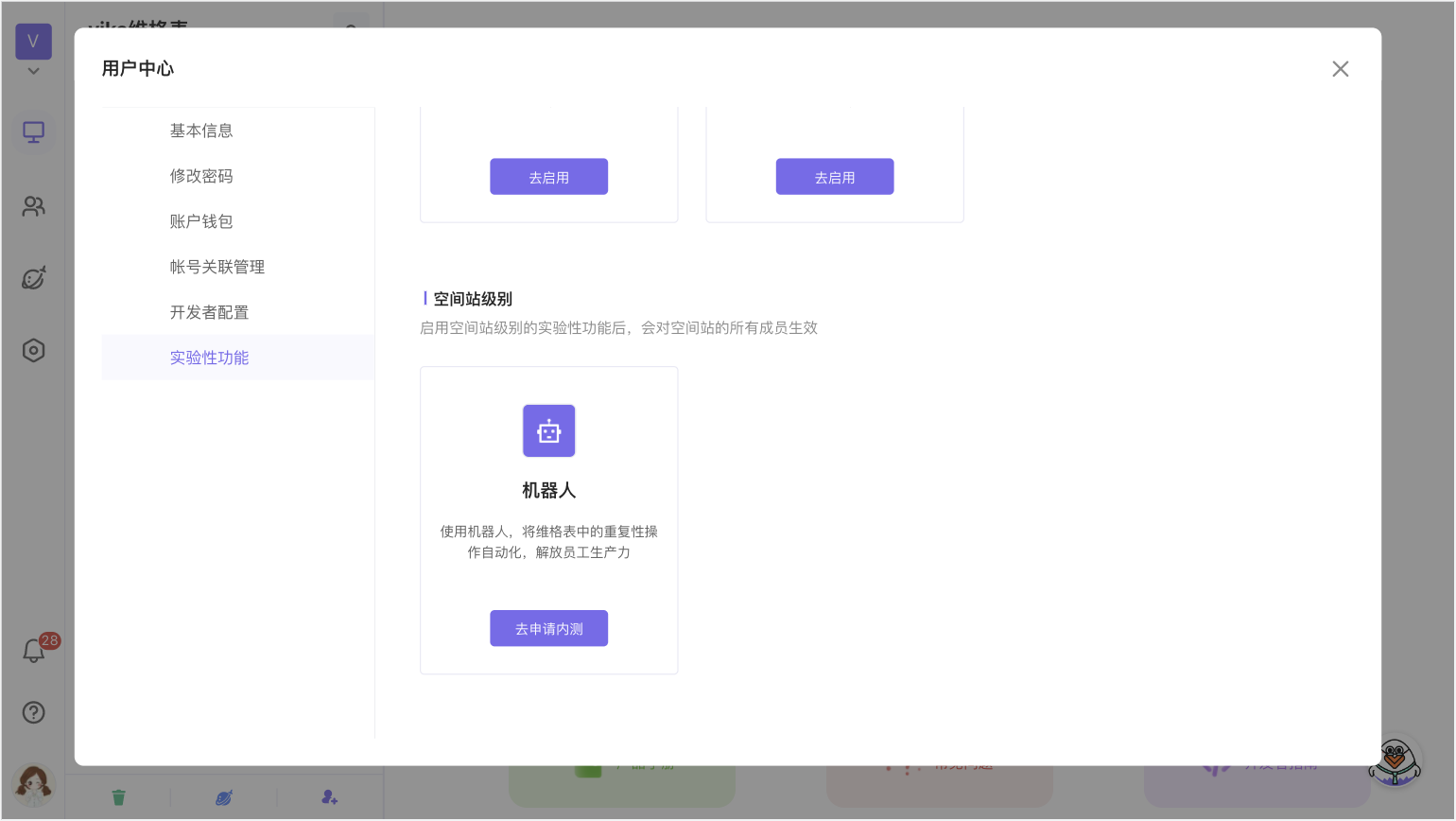Open the space settings hexagon icon

pyautogui.click(x=34, y=351)
